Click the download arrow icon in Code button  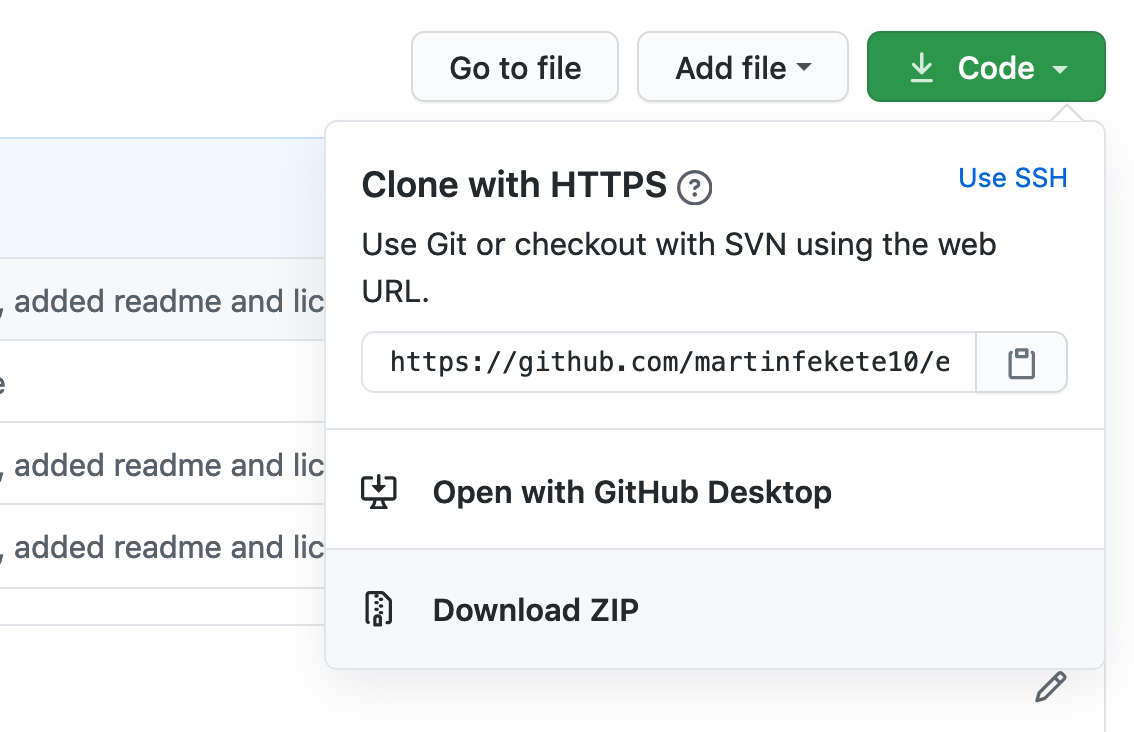coord(921,68)
